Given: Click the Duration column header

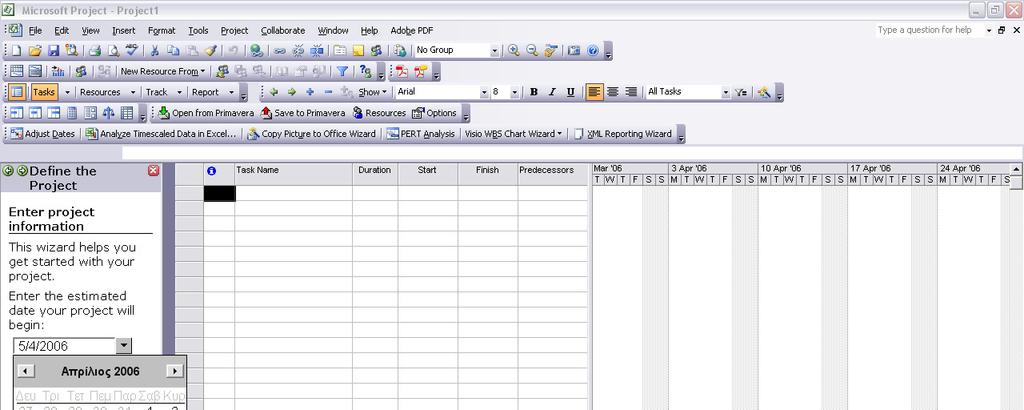Looking at the screenshot, I should [375, 170].
